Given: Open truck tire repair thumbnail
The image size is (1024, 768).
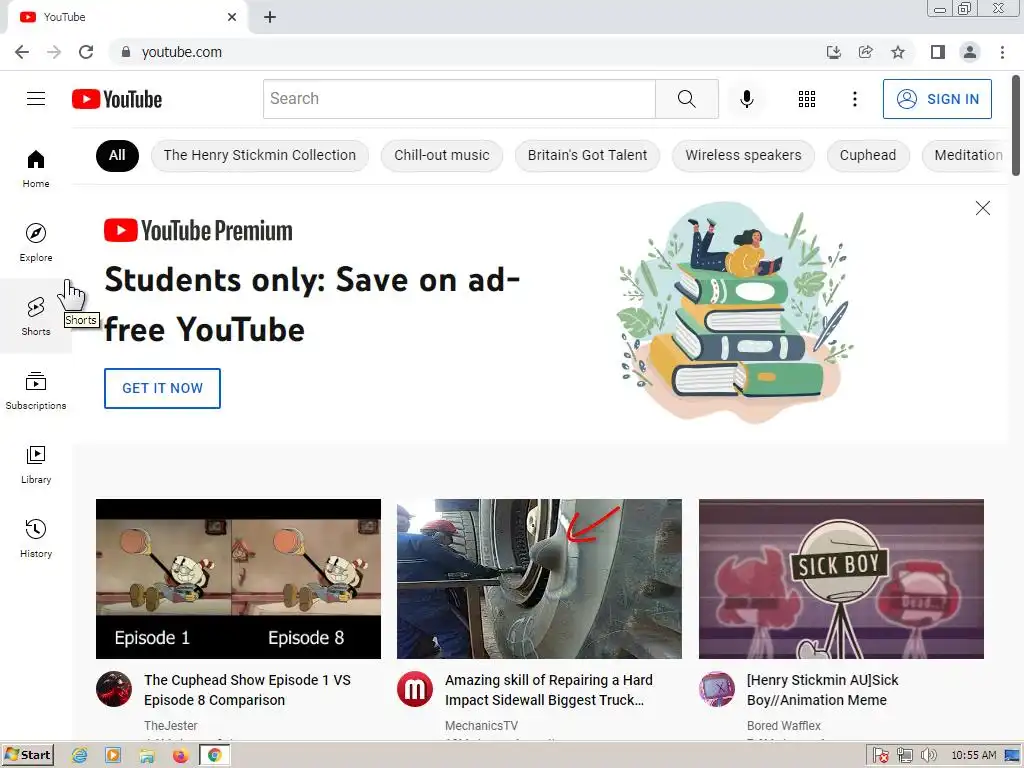Looking at the screenshot, I should click(x=539, y=579).
